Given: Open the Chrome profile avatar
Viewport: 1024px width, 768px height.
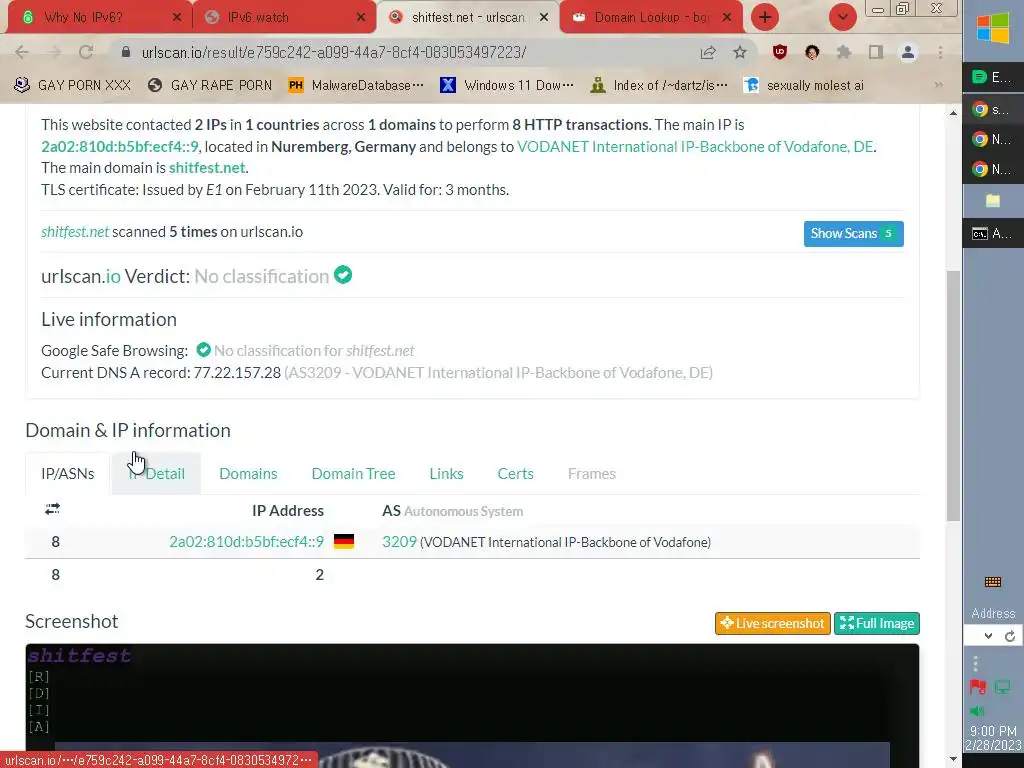Looking at the screenshot, I should pos(908,52).
